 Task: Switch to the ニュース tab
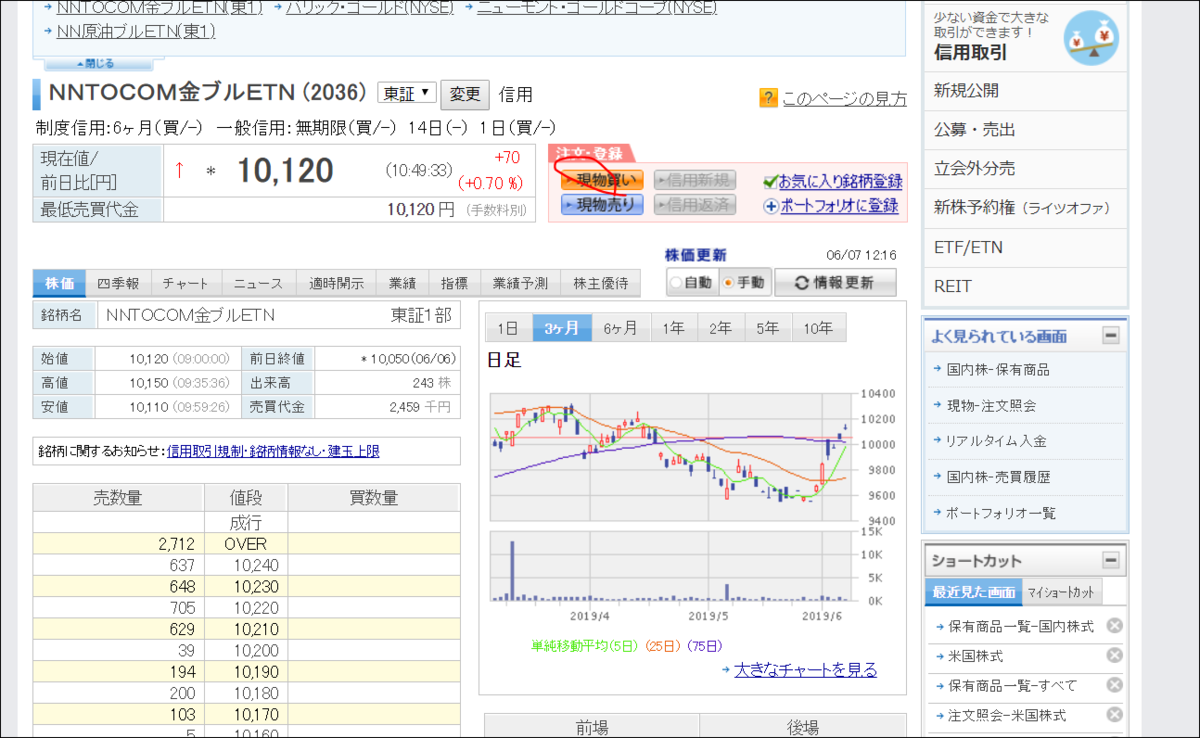[258, 284]
